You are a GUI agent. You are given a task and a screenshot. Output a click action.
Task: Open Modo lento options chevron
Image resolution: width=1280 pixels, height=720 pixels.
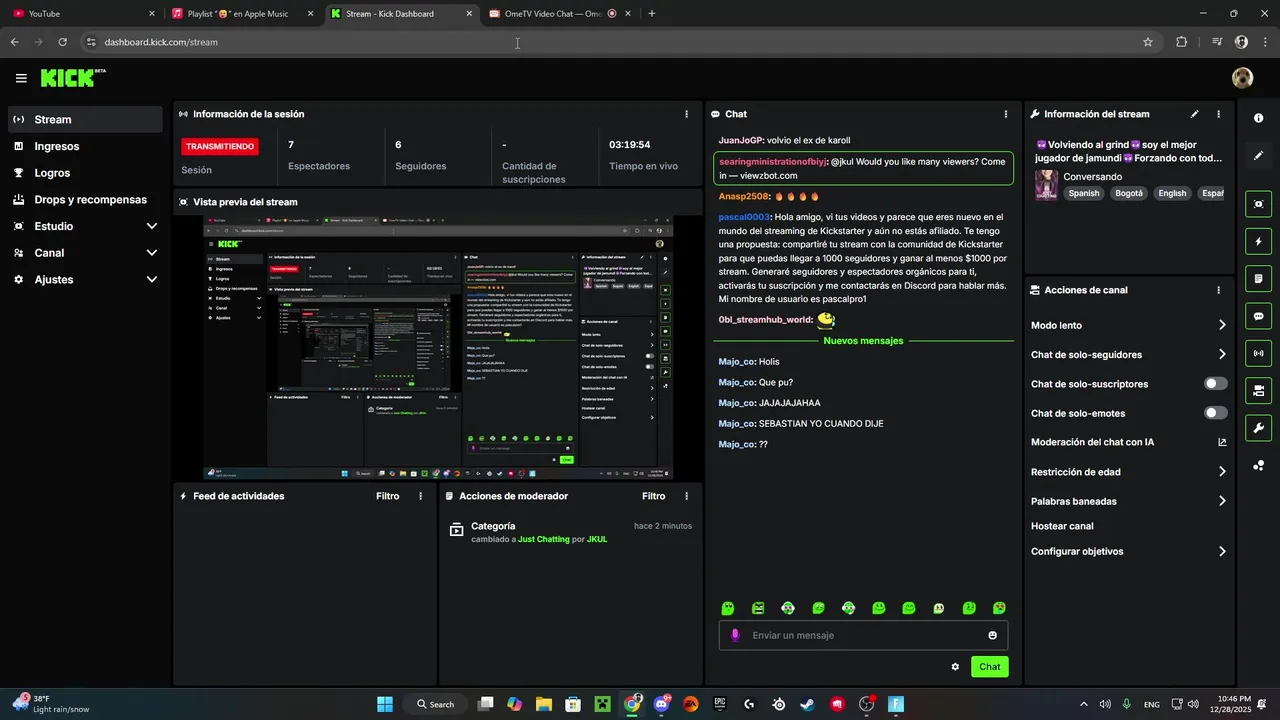tap(1222, 325)
